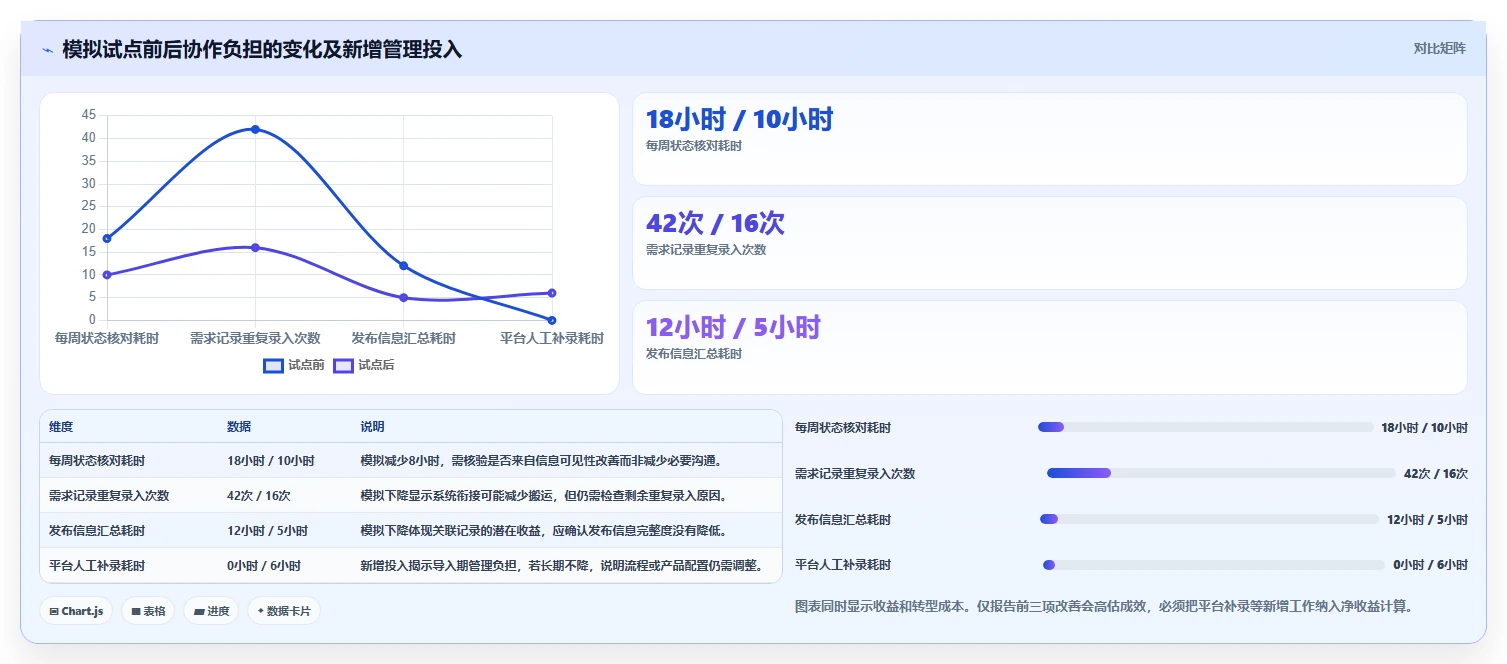
Task: Select the 数据卡片 tag chip
Action: (284, 611)
